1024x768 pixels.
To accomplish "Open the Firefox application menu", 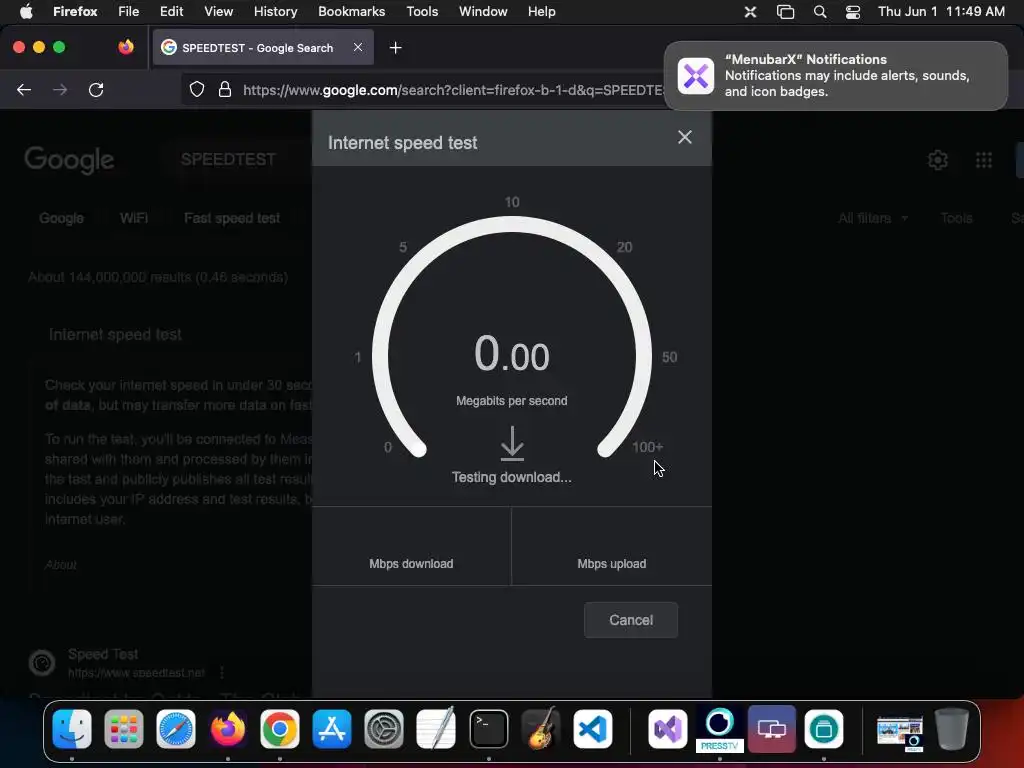I will tap(75, 11).
